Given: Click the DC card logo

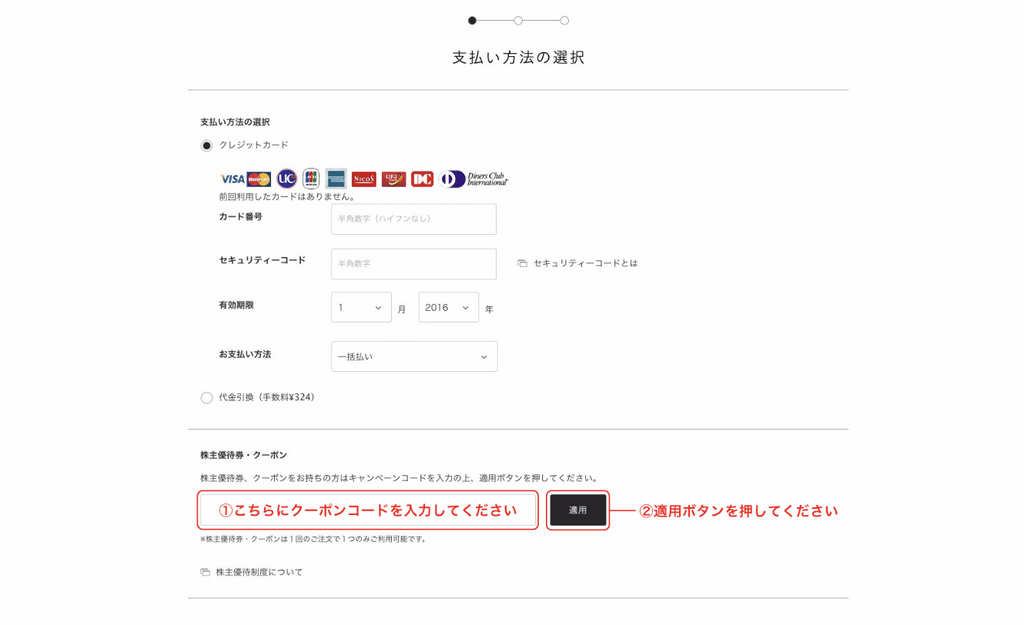Looking at the screenshot, I should tap(422, 179).
